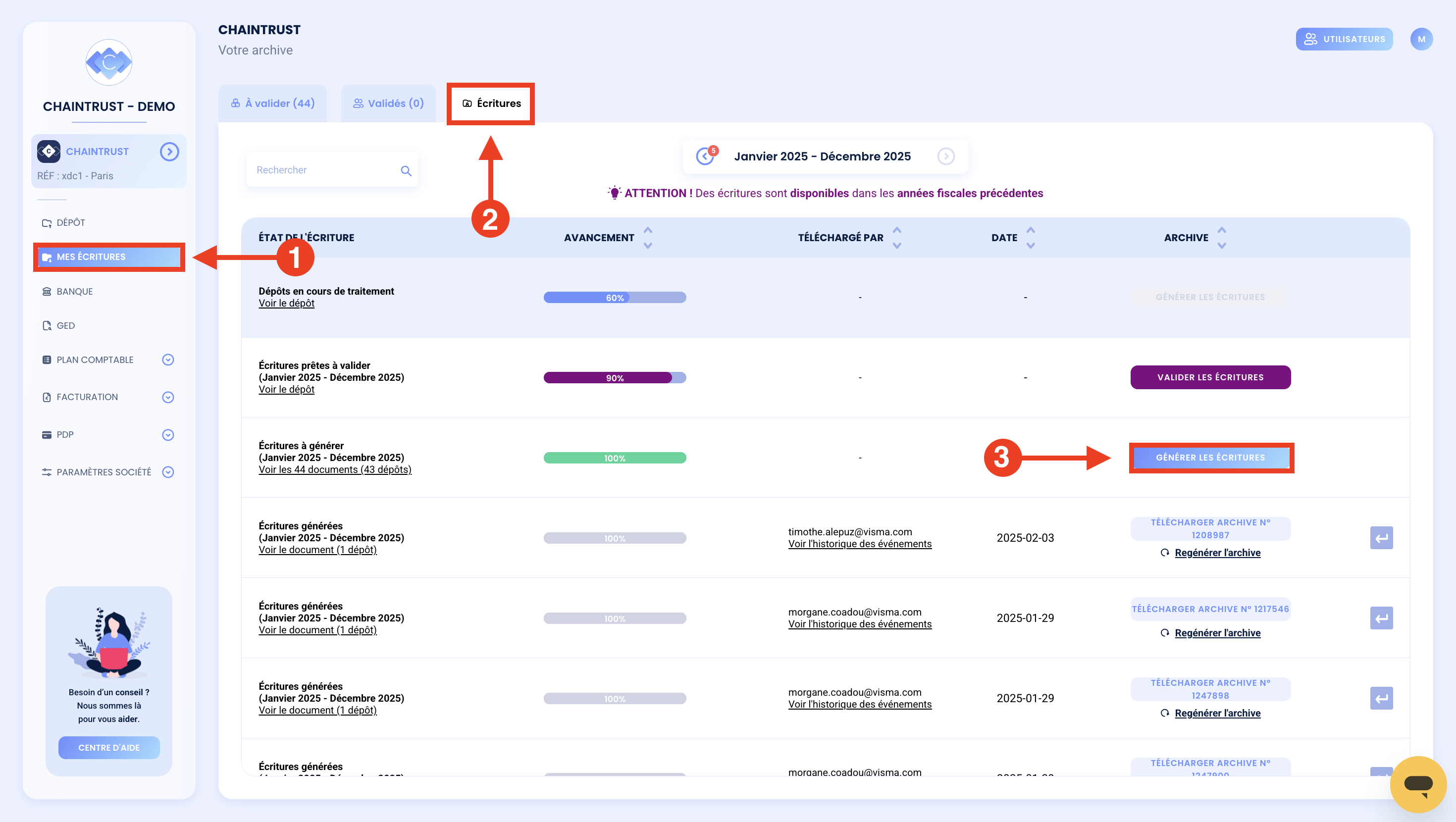The image size is (1456, 822).
Task: Expand the PARAMÈTRES SOCIÉTÉ submenu chevron
Action: coord(168,472)
